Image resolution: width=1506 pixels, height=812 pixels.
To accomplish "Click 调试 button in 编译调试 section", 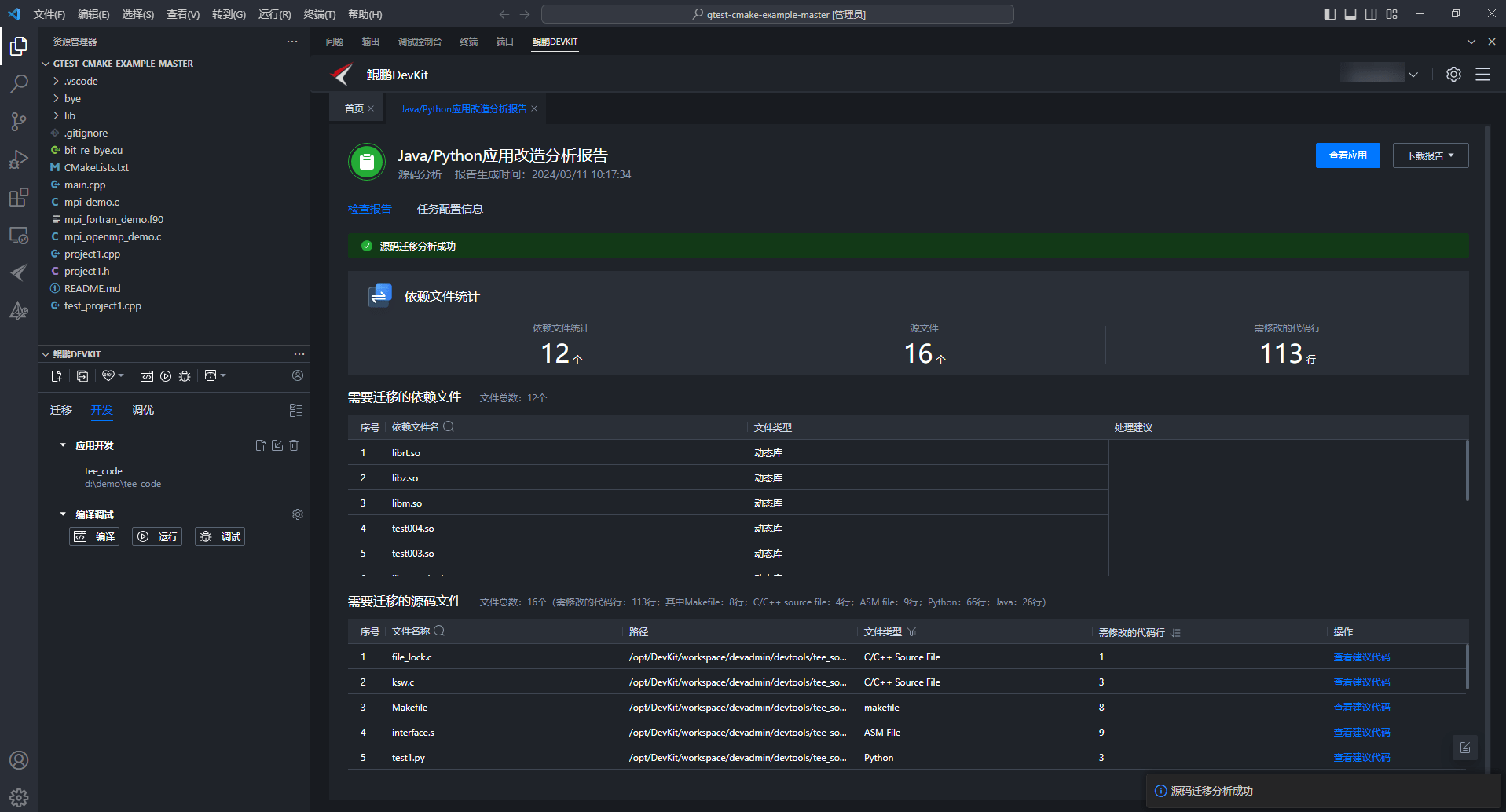I will [x=220, y=536].
